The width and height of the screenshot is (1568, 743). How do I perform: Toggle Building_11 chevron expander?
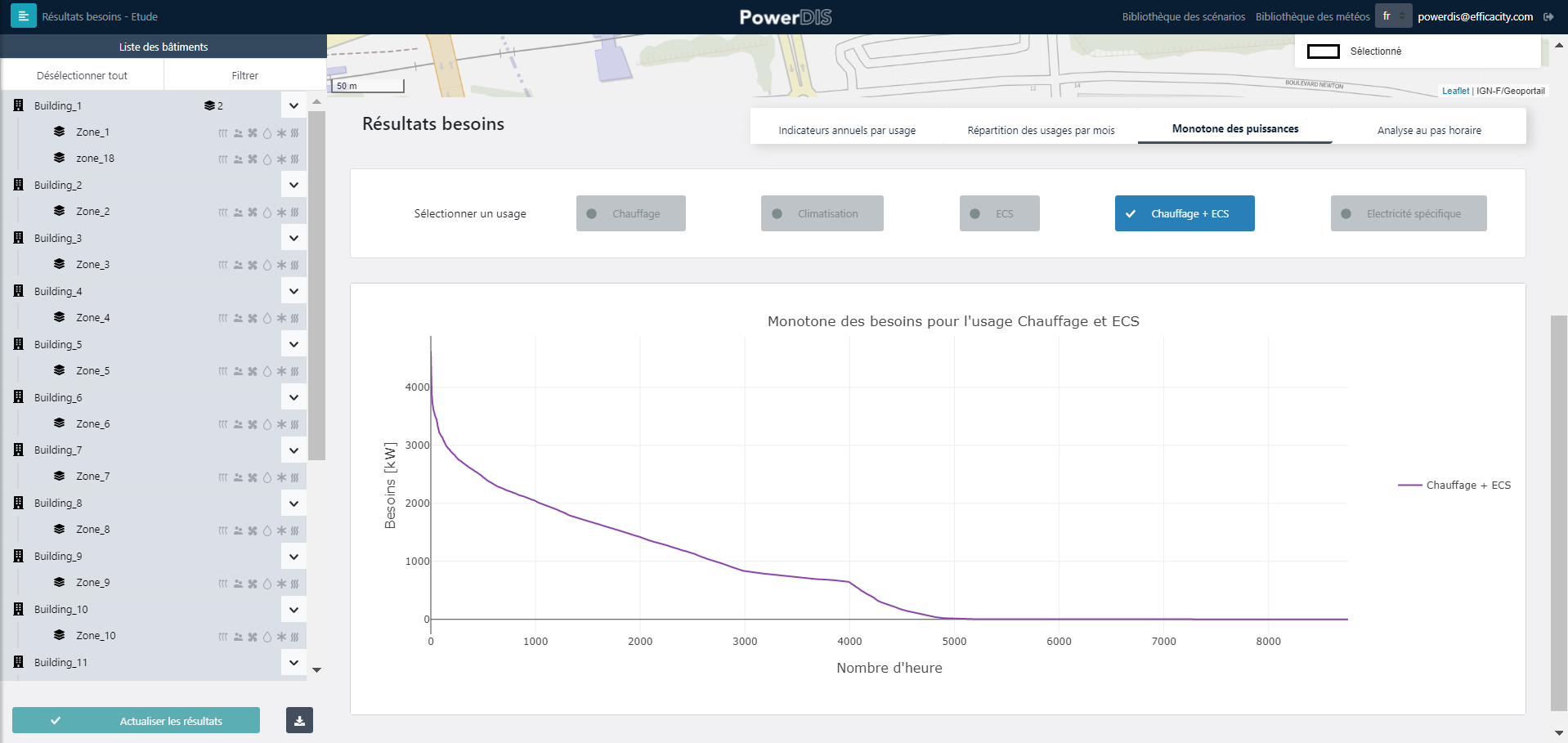tap(293, 662)
